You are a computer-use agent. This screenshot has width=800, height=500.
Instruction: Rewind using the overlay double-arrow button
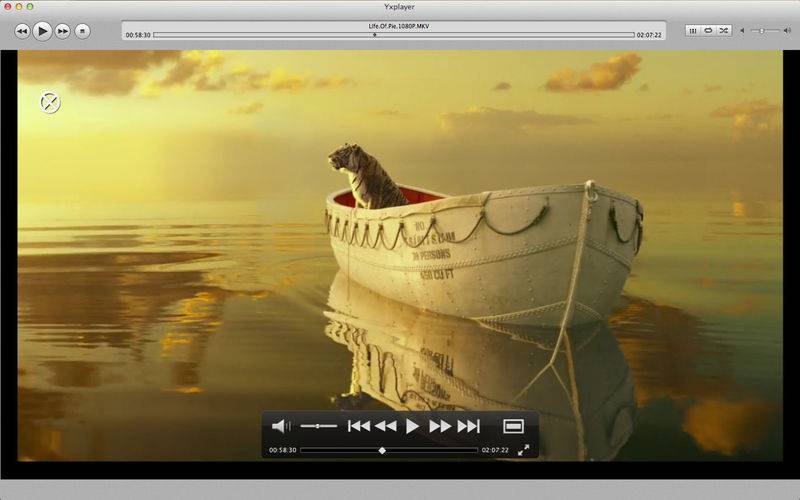click(386, 426)
